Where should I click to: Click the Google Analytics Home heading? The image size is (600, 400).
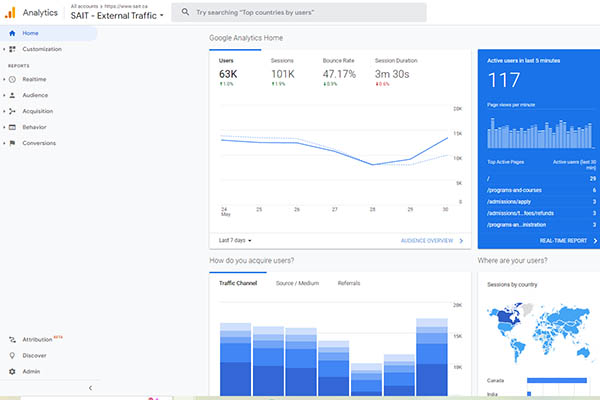[x=246, y=38]
